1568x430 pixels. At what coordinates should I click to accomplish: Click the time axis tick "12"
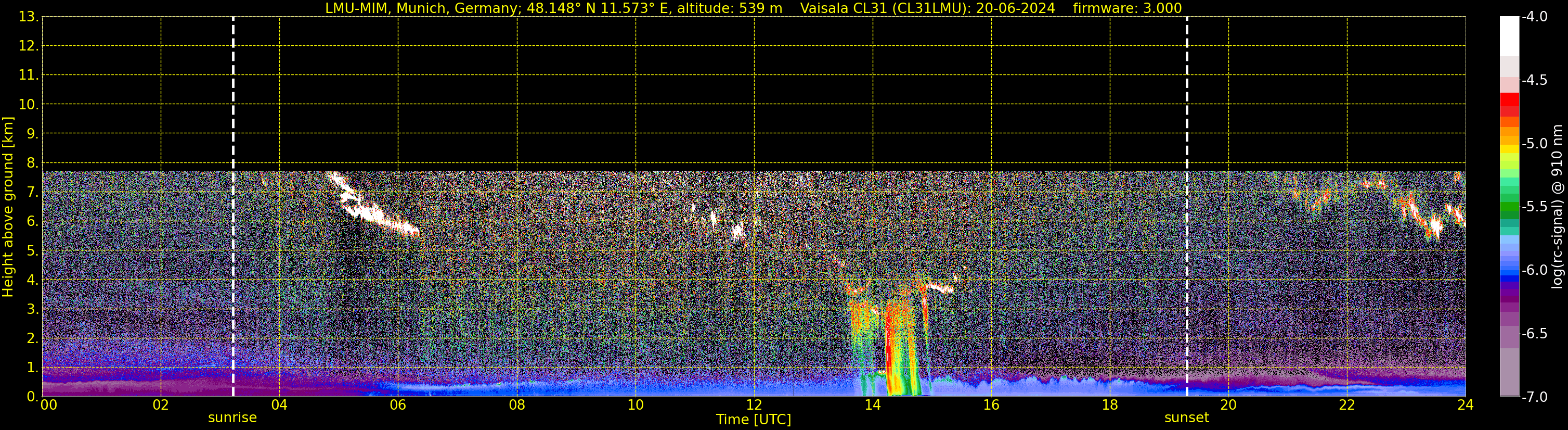pos(754,405)
